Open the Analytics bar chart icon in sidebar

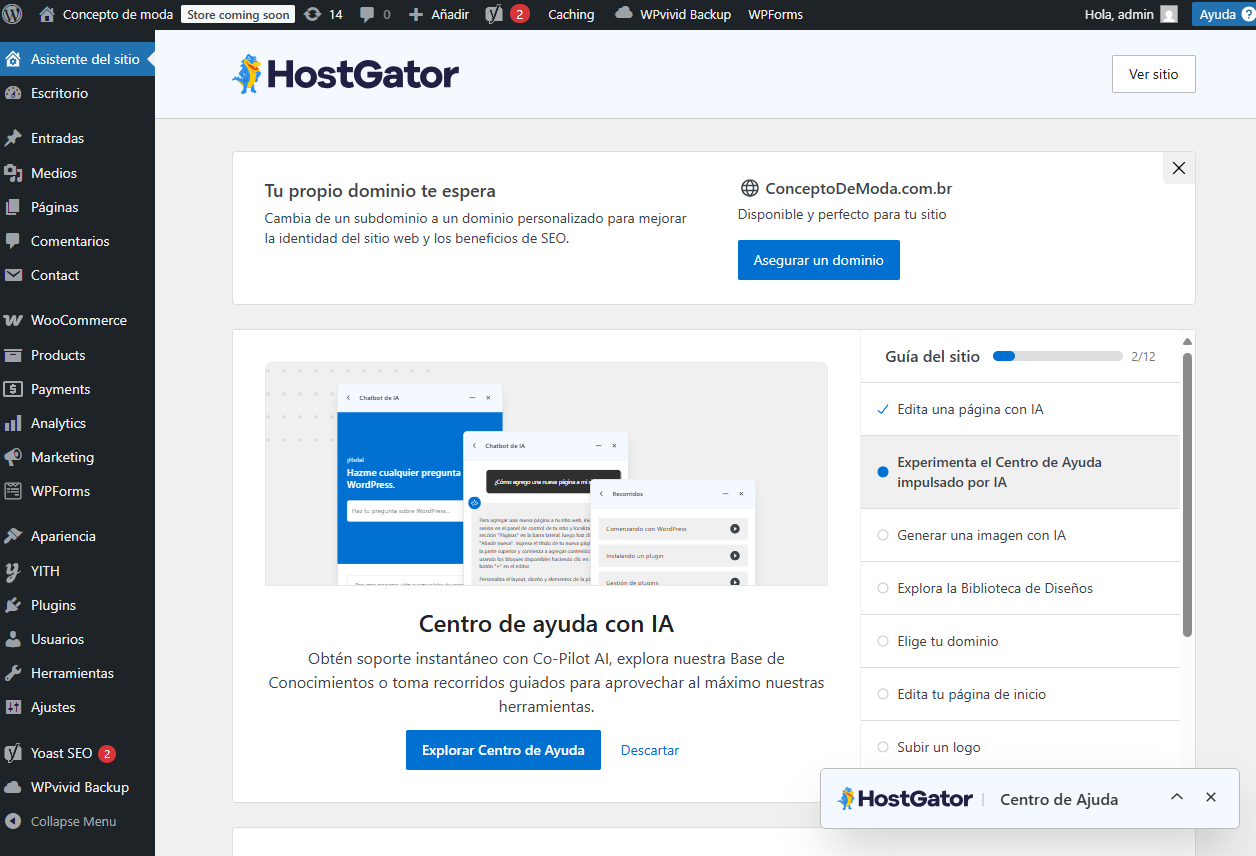[x=13, y=423]
